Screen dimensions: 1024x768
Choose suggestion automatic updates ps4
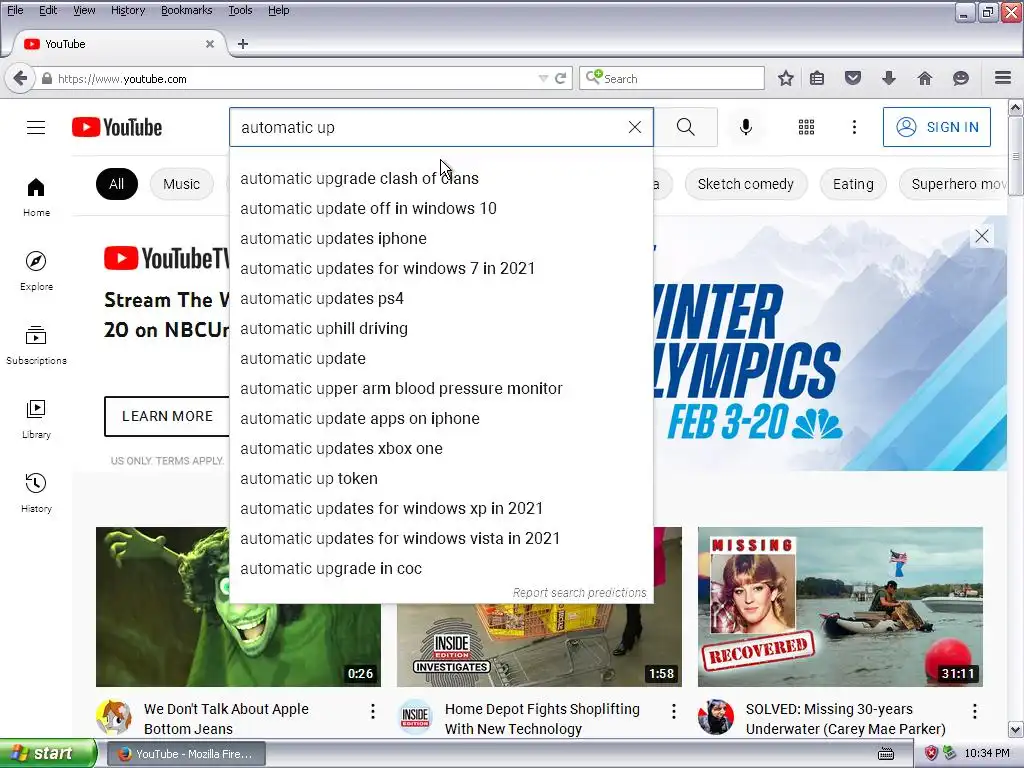441,298
